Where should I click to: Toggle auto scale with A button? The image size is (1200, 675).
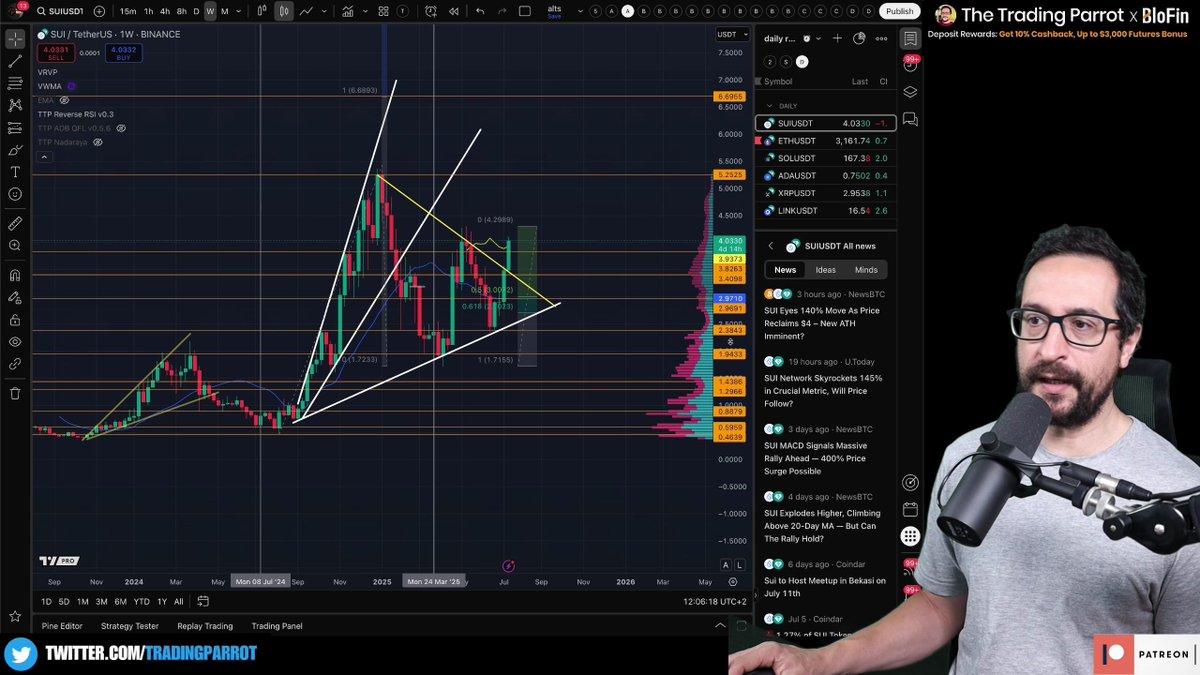(x=726, y=565)
